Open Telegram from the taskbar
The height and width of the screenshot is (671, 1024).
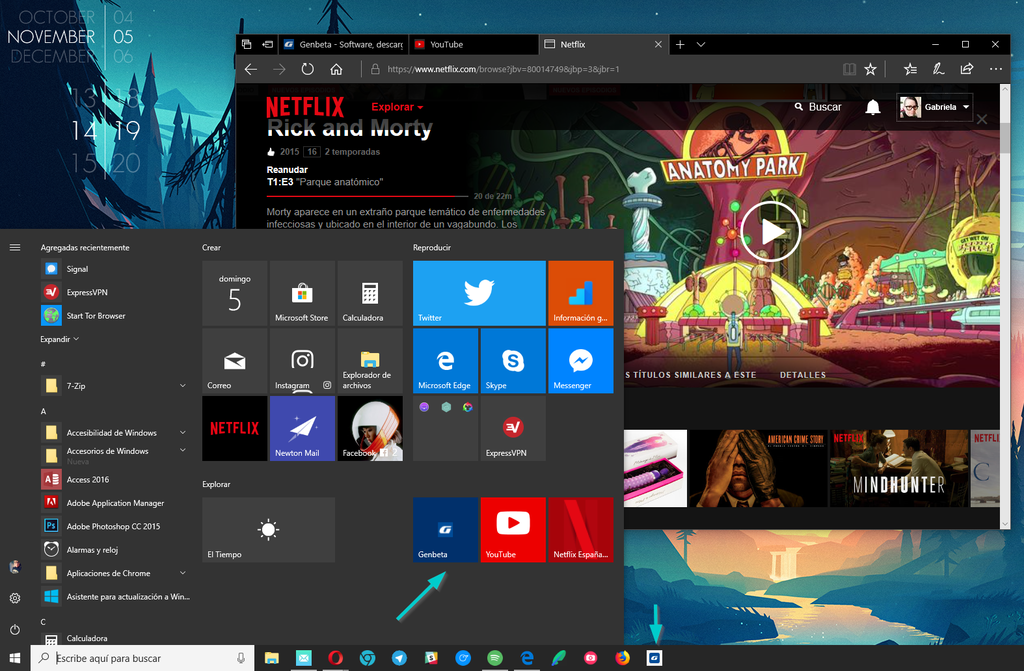[399, 658]
